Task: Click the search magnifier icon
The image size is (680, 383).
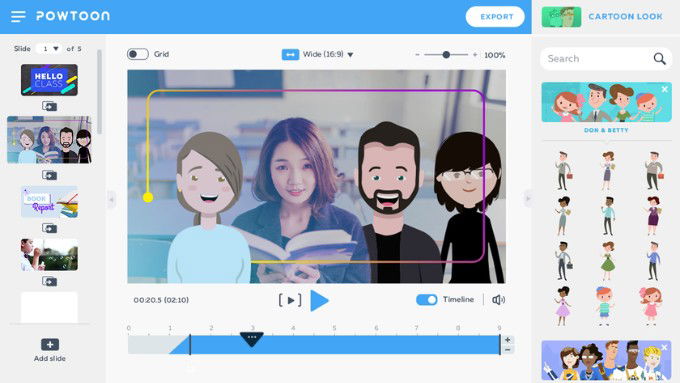Action: (659, 59)
